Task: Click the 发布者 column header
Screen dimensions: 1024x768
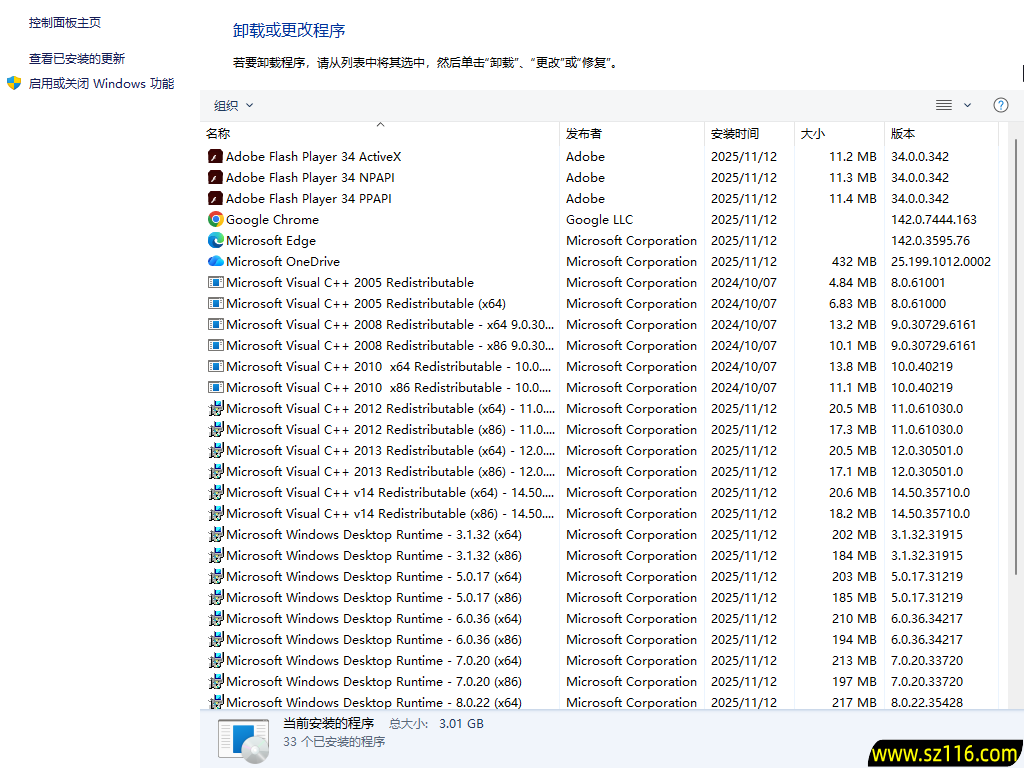Action: pyautogui.click(x=584, y=133)
